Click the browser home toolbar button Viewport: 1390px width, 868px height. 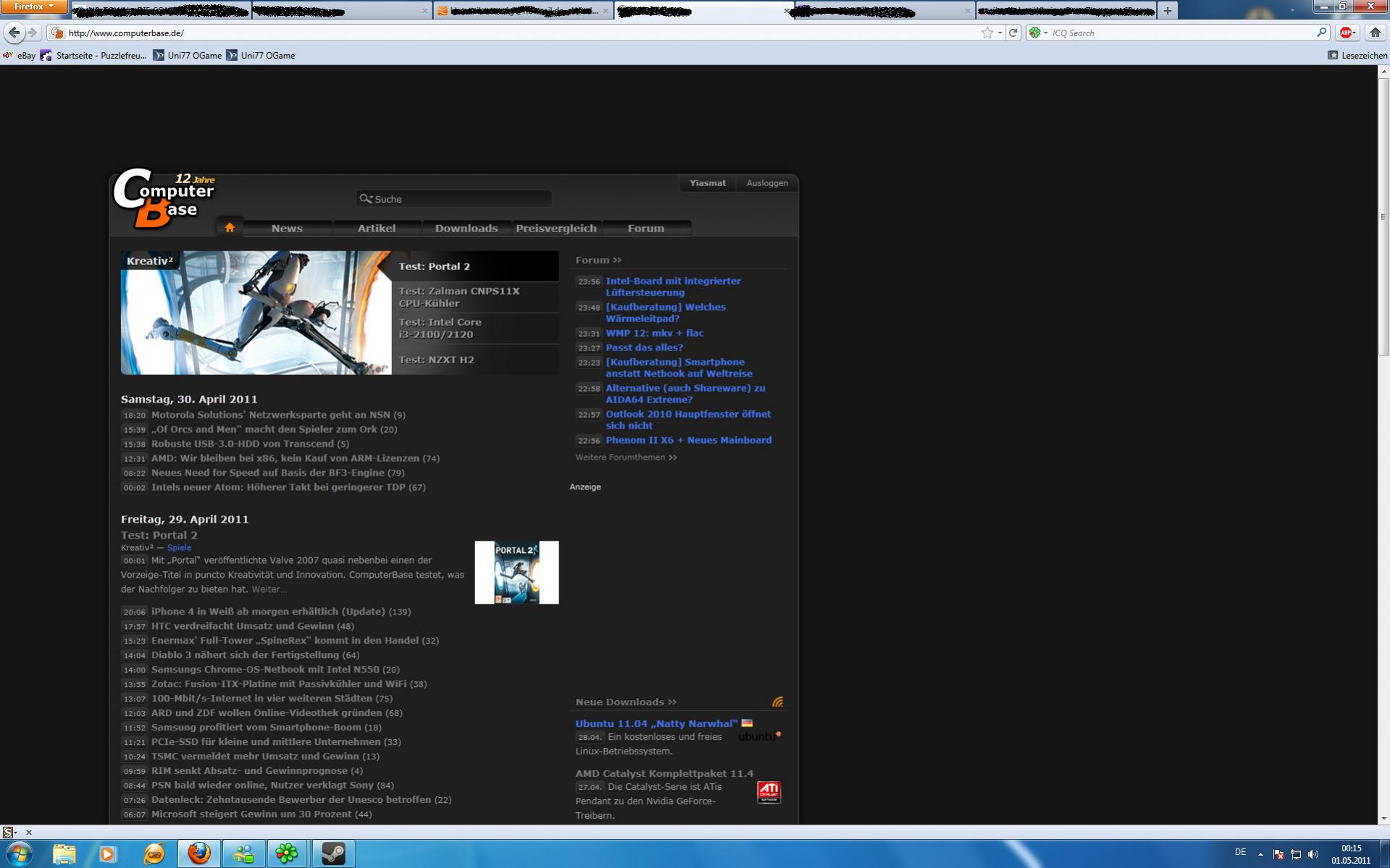pyautogui.click(x=1375, y=33)
